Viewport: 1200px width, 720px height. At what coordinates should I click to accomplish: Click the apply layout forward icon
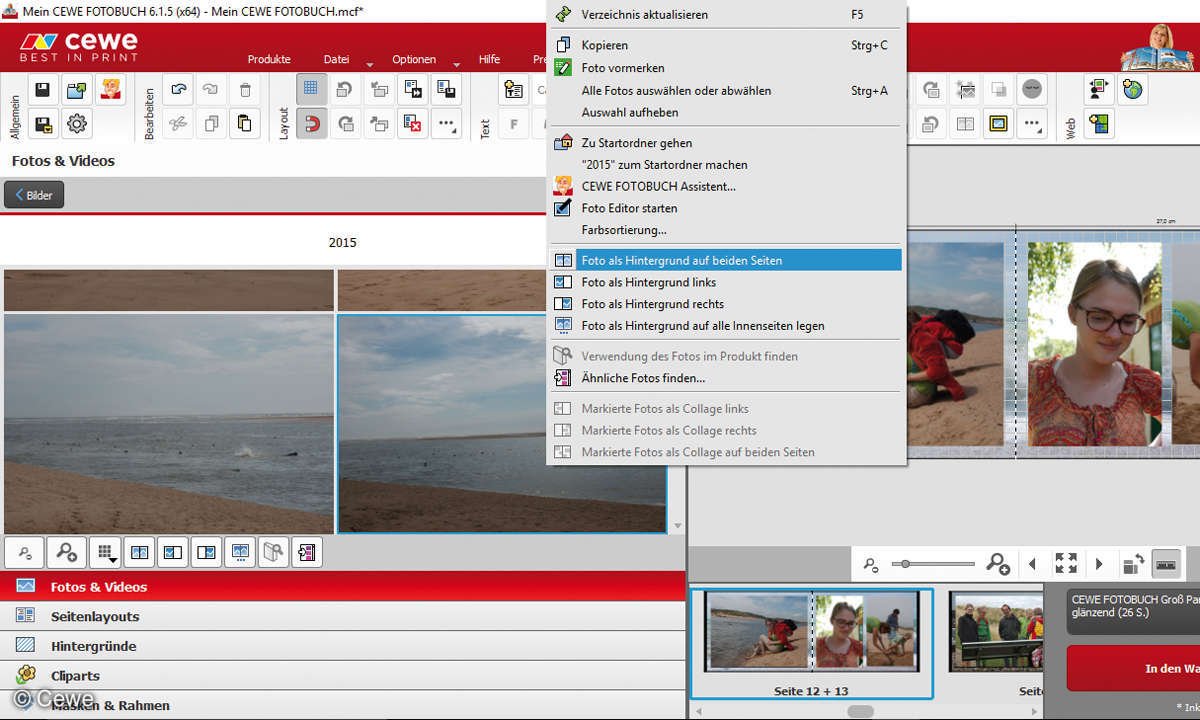413,90
